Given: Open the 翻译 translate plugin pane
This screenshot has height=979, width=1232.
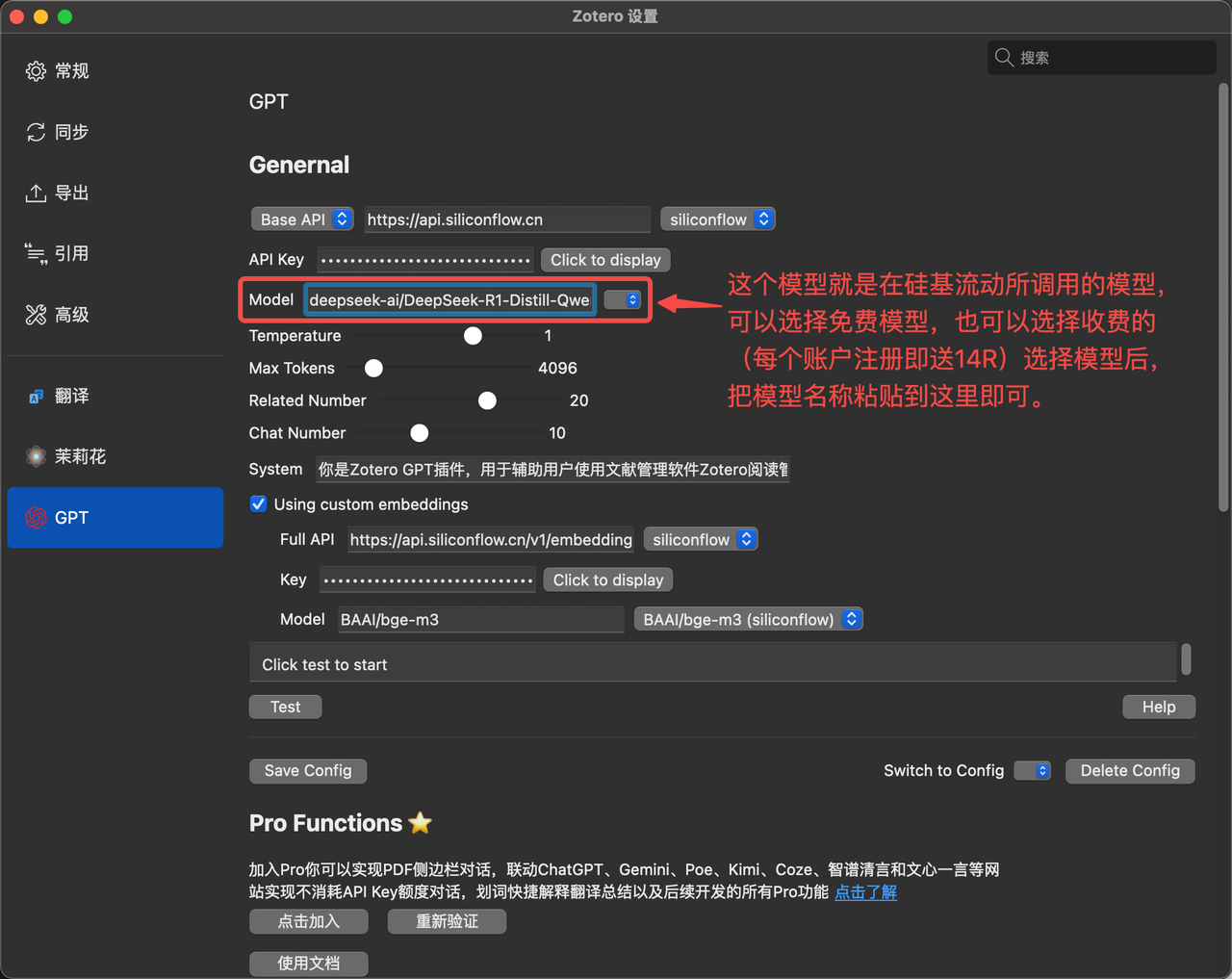Looking at the screenshot, I should pos(115,396).
